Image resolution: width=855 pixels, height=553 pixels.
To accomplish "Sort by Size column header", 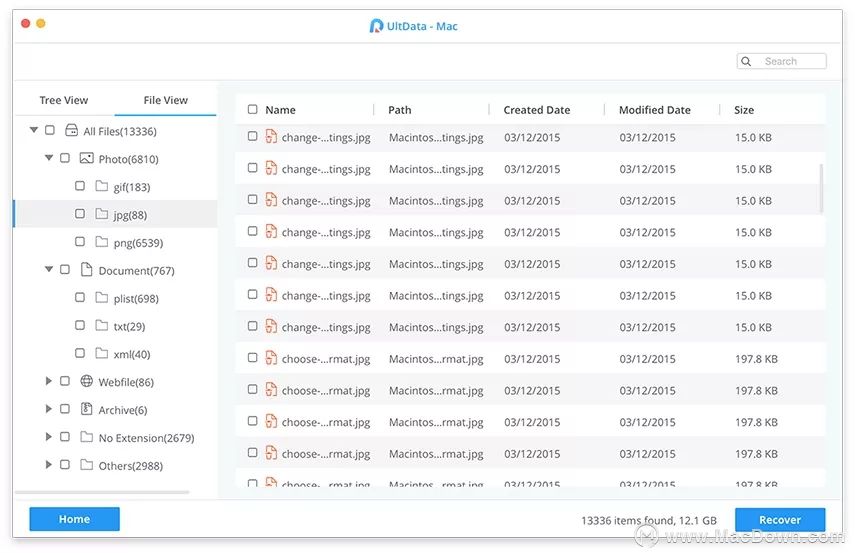I will point(744,110).
